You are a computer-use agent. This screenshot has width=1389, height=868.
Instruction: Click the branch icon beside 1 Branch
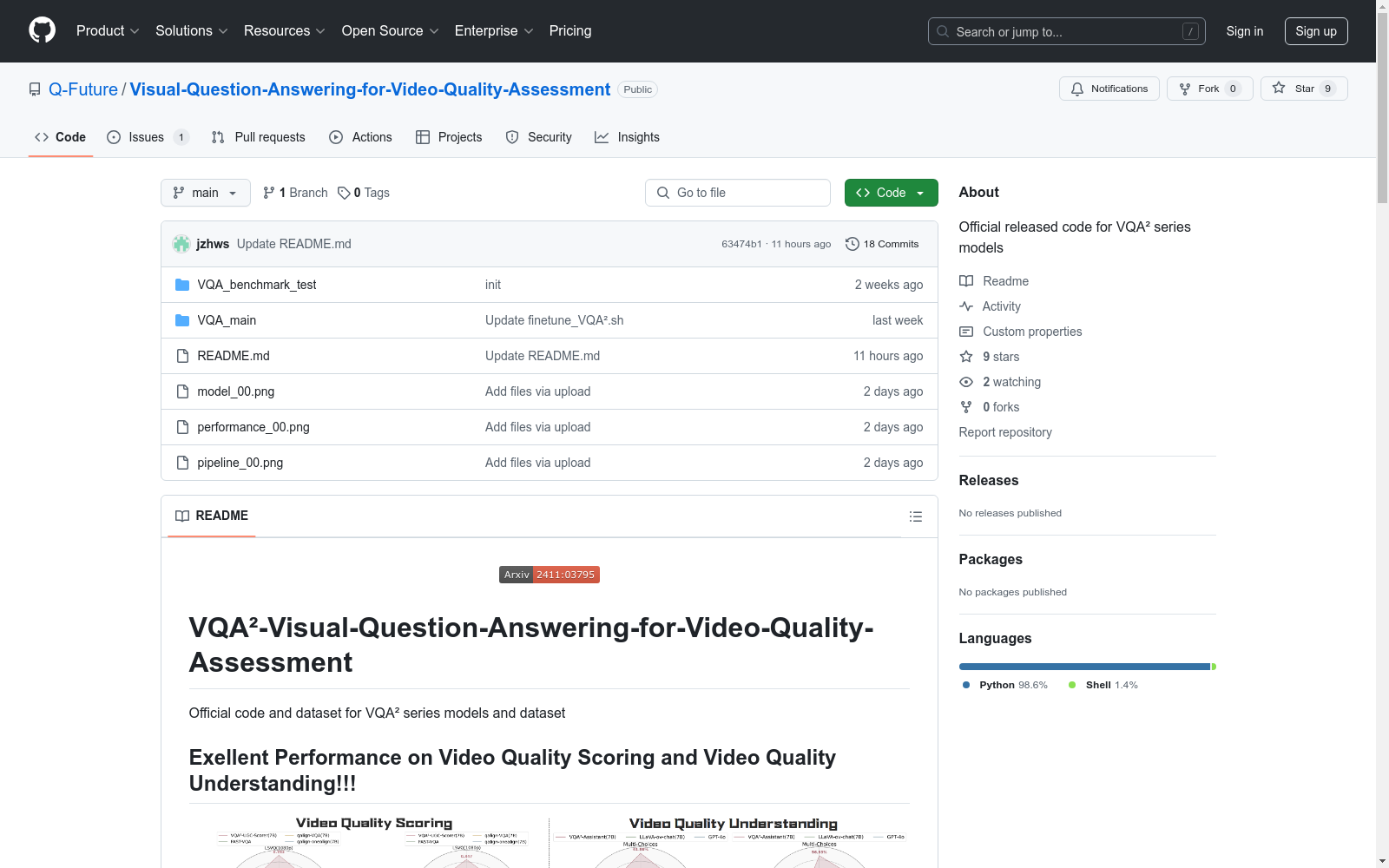click(269, 193)
